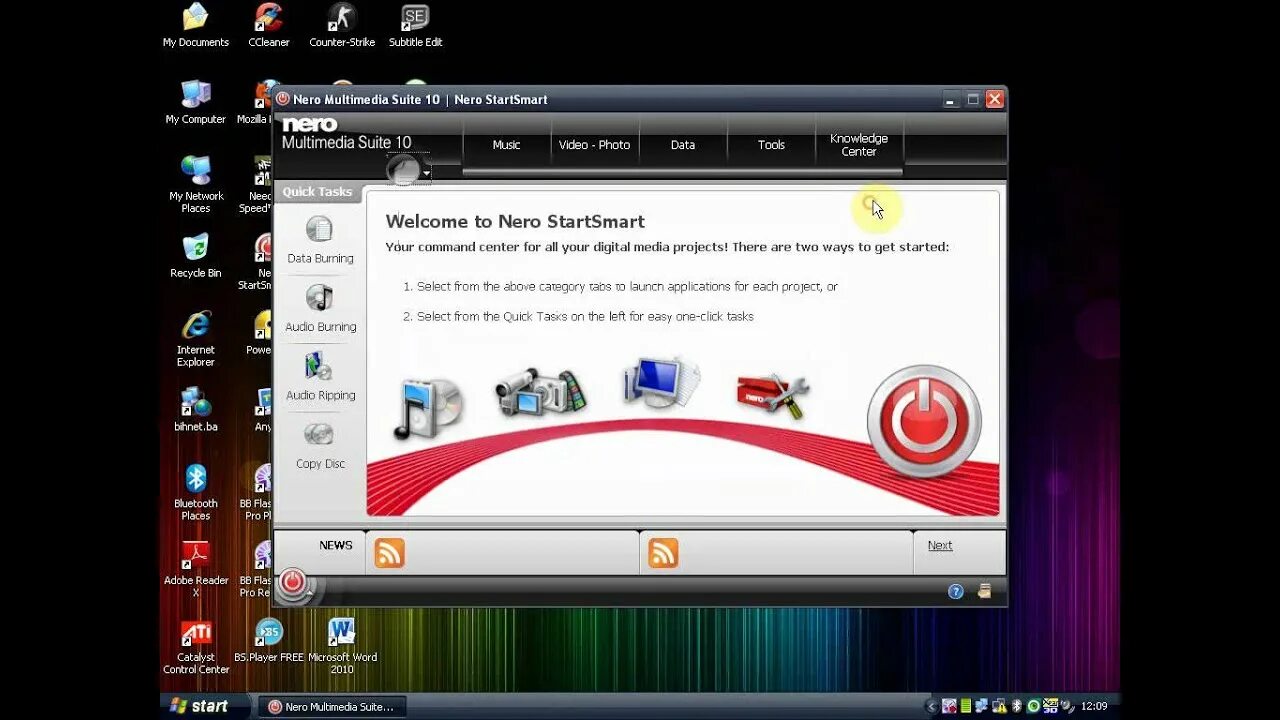
Task: Select My Computer desktop icon
Action: [196, 103]
